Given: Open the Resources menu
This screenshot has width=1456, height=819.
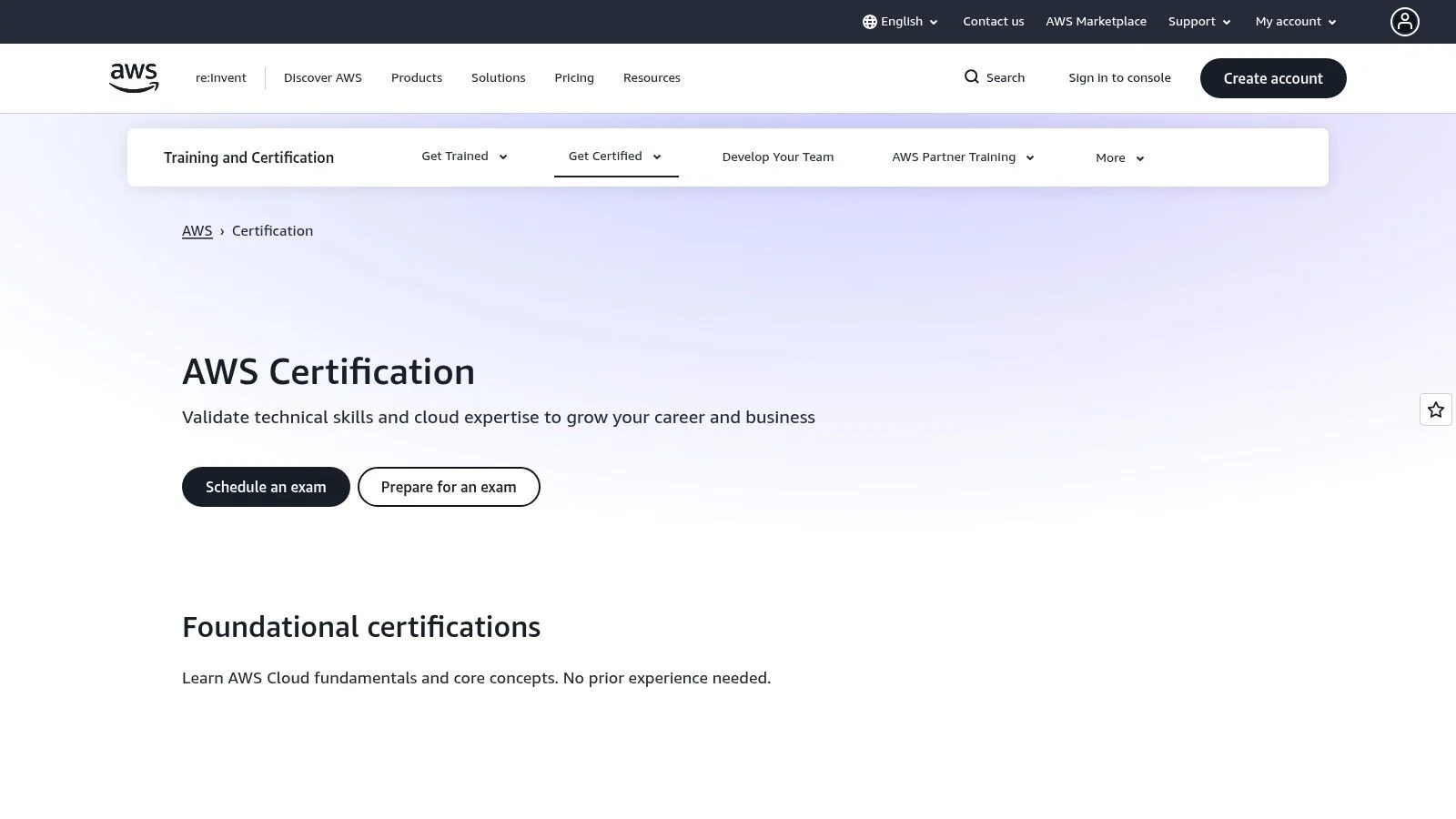Looking at the screenshot, I should click(x=652, y=78).
